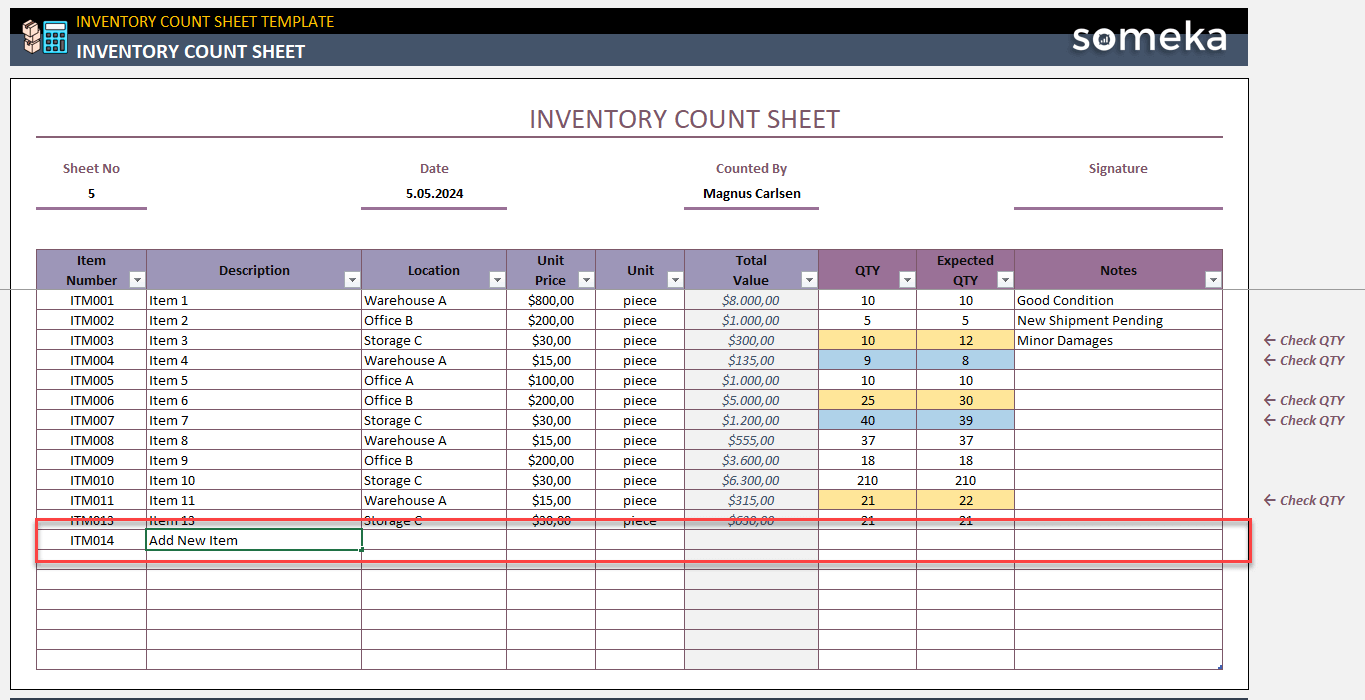Click the Someka logo
1365x700 pixels.
tap(1148, 38)
